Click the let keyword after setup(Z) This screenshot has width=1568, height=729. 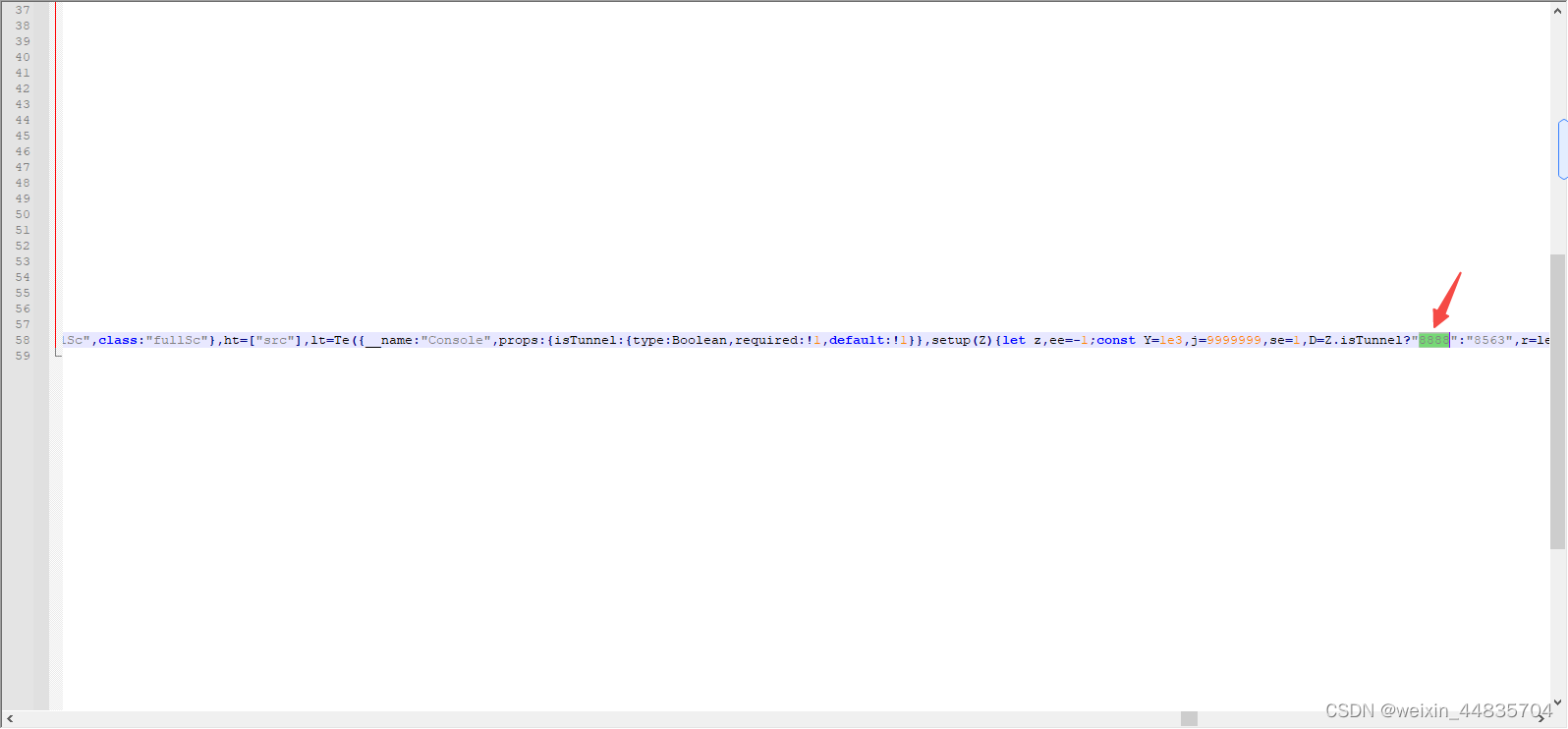(1014, 340)
